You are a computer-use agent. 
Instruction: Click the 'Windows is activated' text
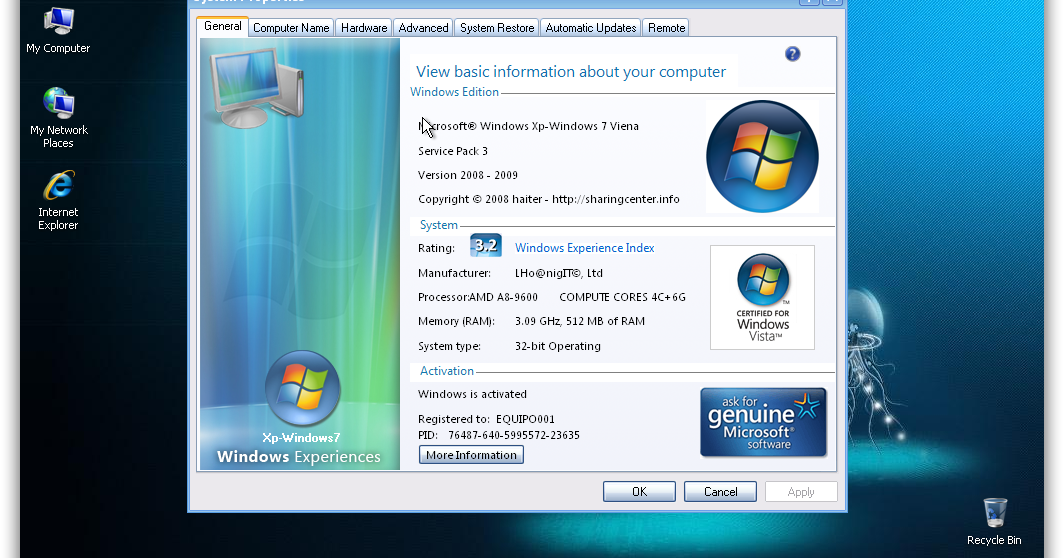[472, 394]
